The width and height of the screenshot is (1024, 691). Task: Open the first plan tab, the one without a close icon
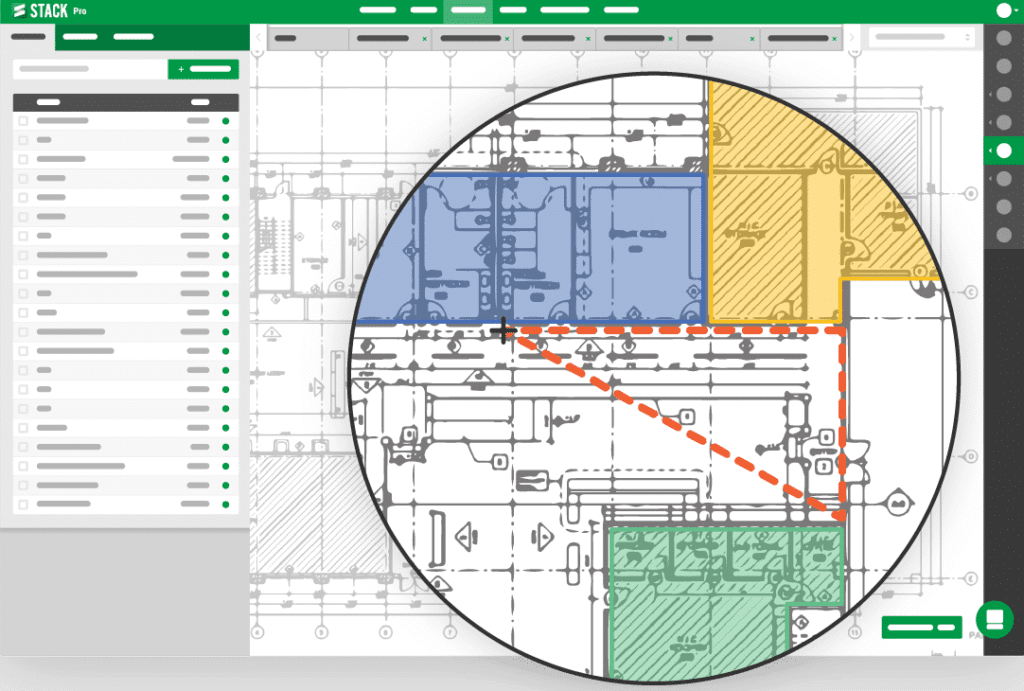[x=308, y=39]
